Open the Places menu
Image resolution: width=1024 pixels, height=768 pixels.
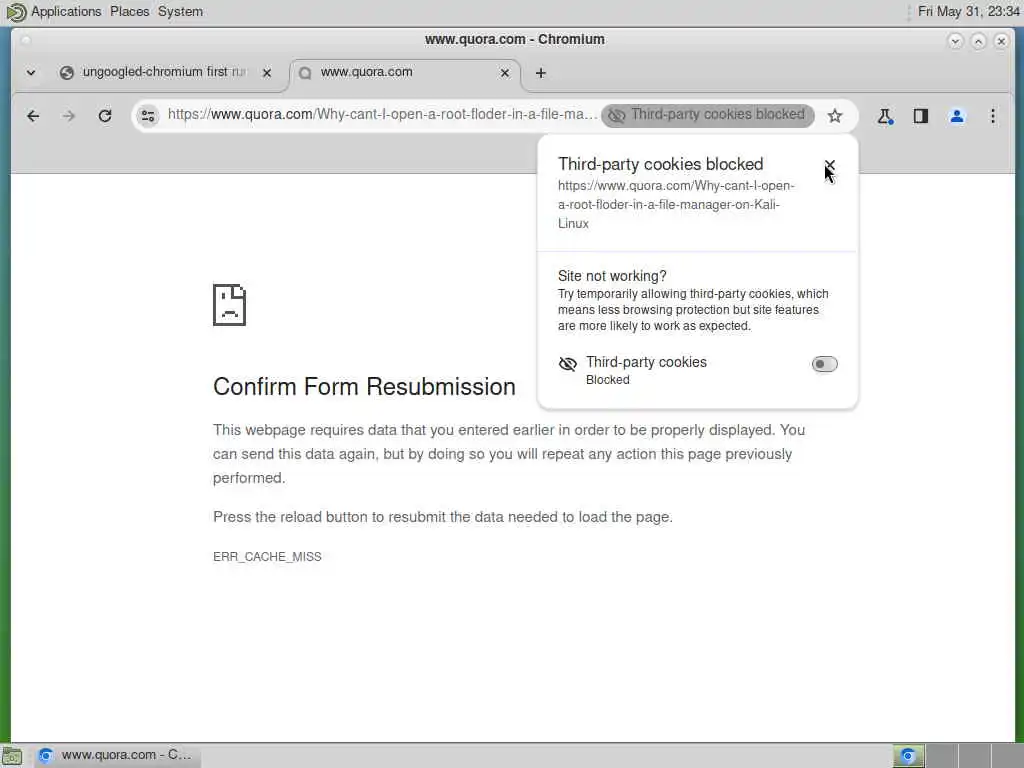pos(129,11)
